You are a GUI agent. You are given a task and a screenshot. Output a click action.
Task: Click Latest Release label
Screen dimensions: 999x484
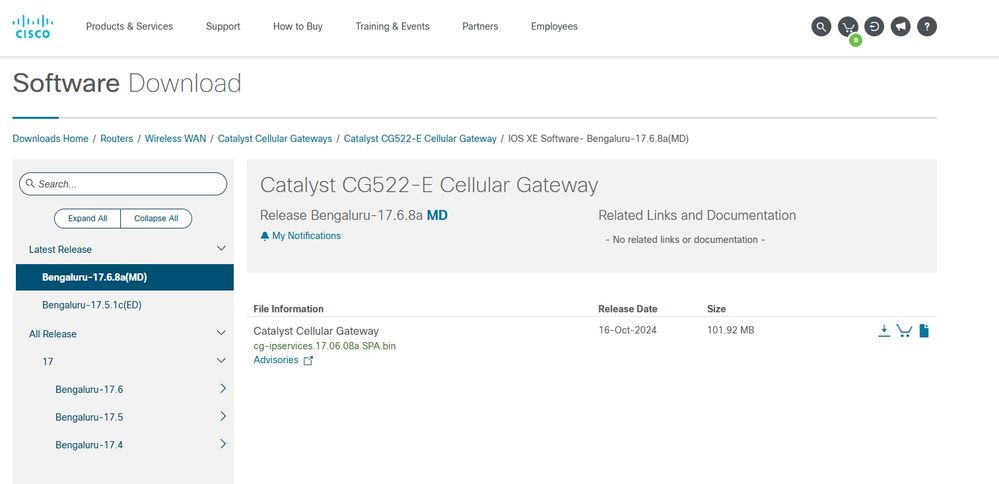(x=60, y=250)
